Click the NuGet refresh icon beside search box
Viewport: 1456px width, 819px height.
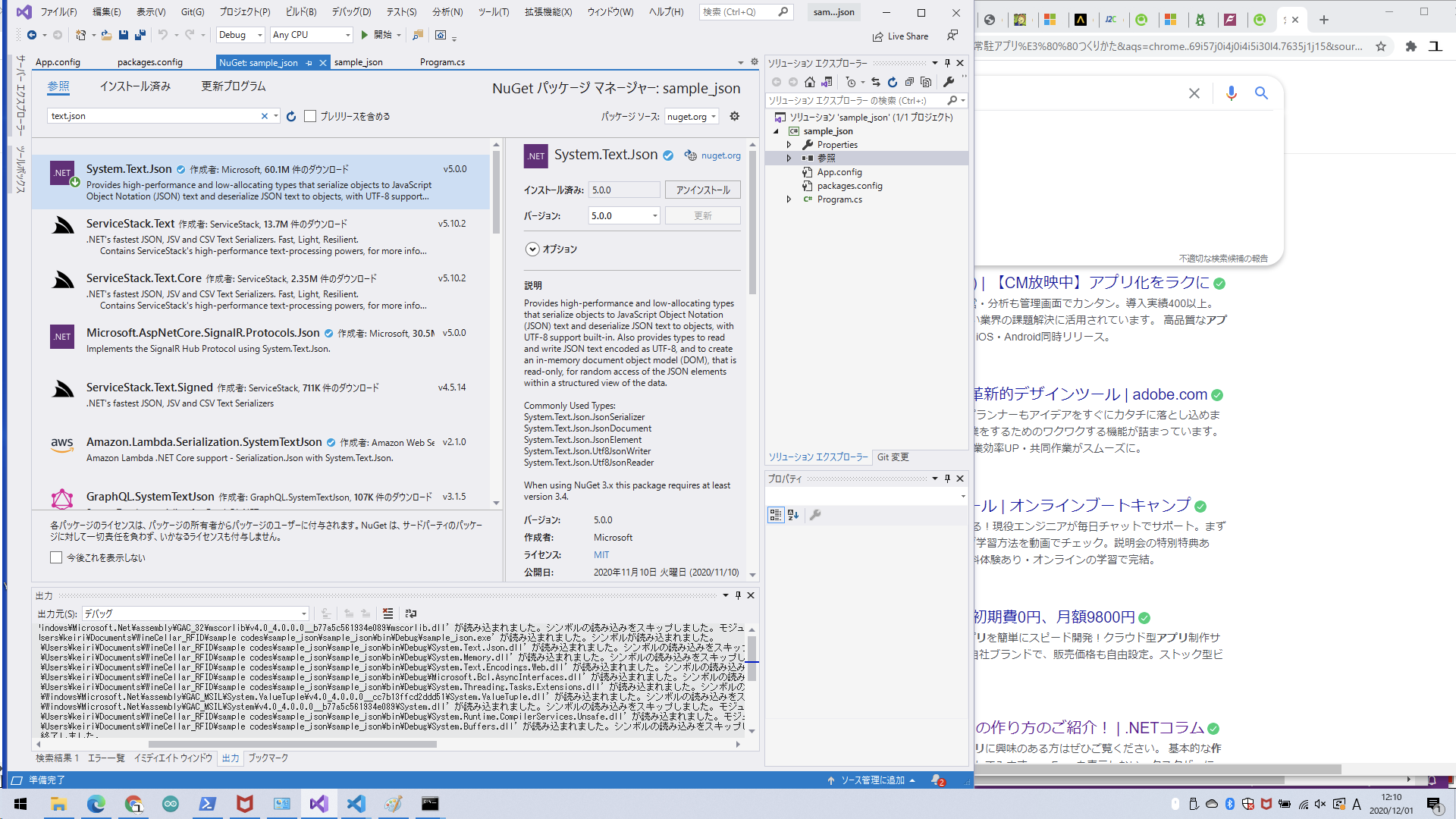(291, 116)
